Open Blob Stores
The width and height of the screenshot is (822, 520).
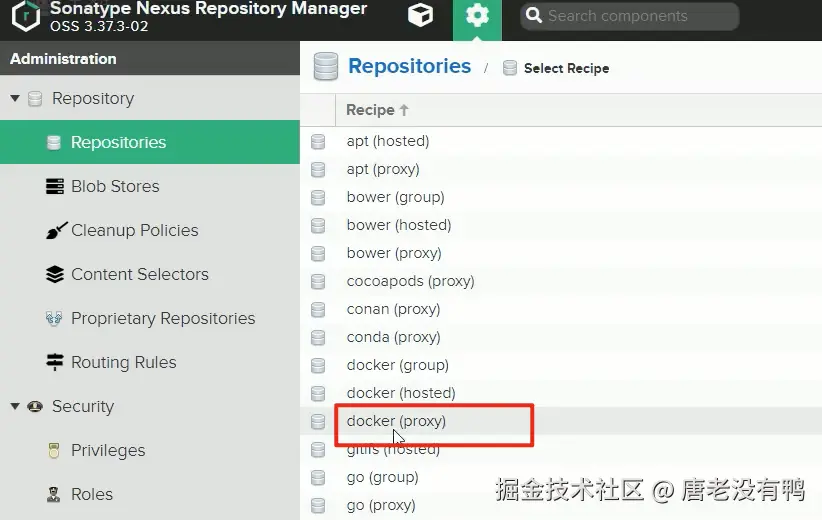point(115,186)
